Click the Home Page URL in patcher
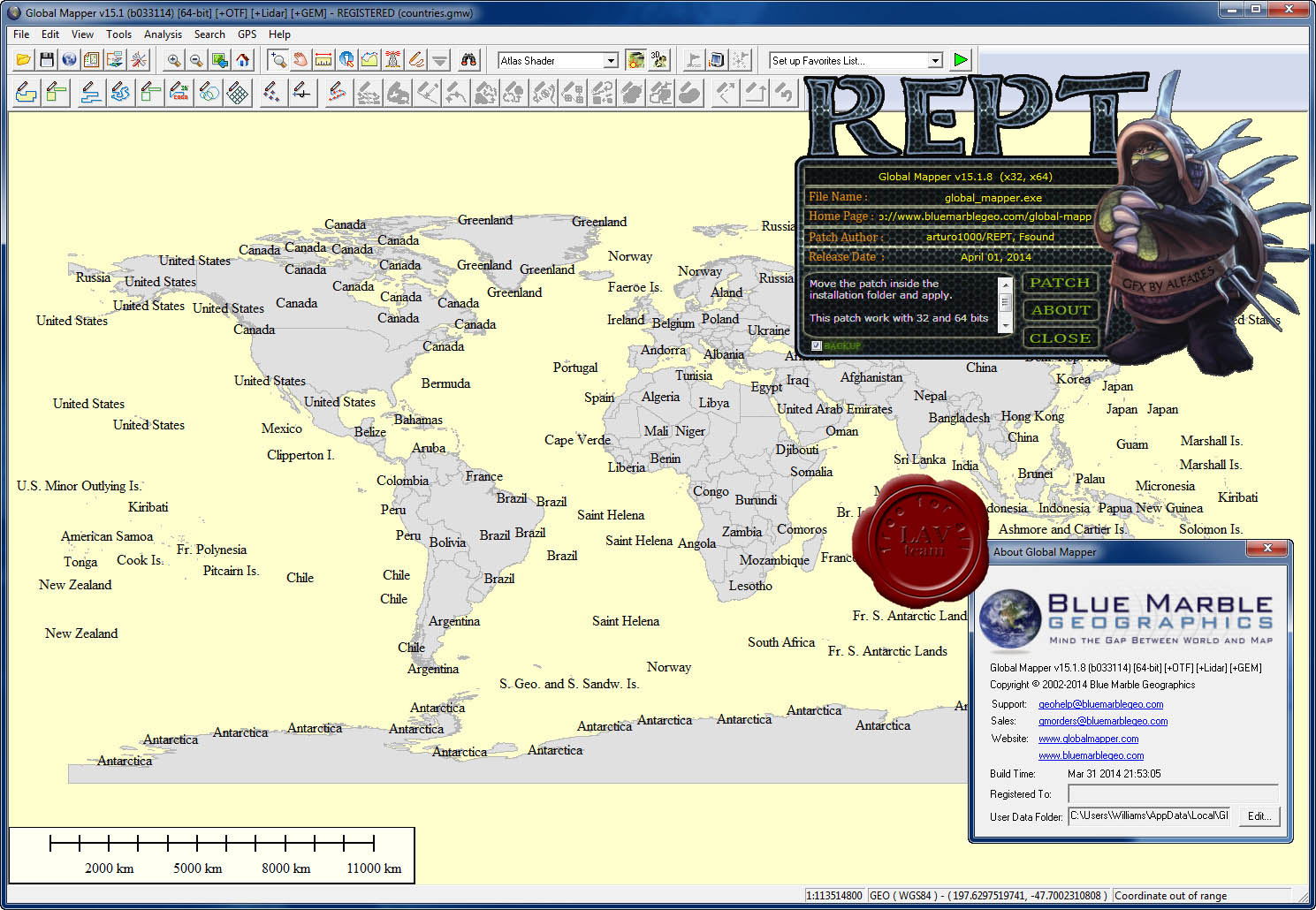 [985, 216]
